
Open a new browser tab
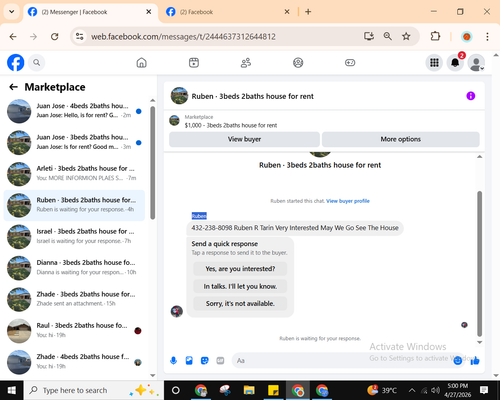pos(308,12)
